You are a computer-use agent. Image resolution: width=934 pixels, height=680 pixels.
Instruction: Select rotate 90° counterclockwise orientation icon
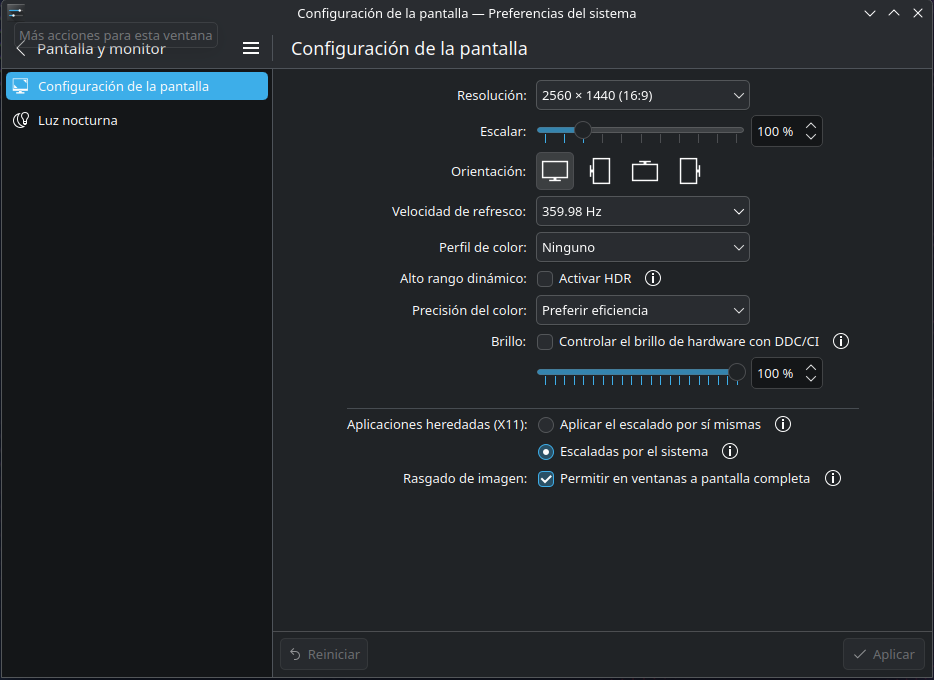pos(600,171)
